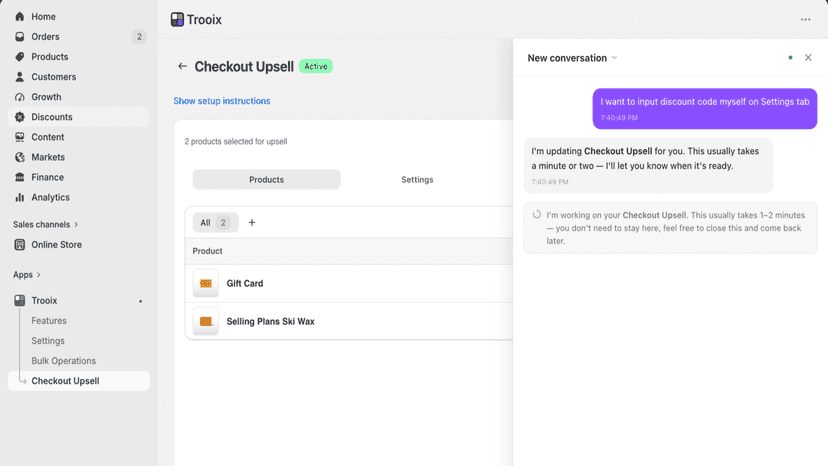Click the Active status badge
This screenshot has width=828, height=466.
coord(316,66)
